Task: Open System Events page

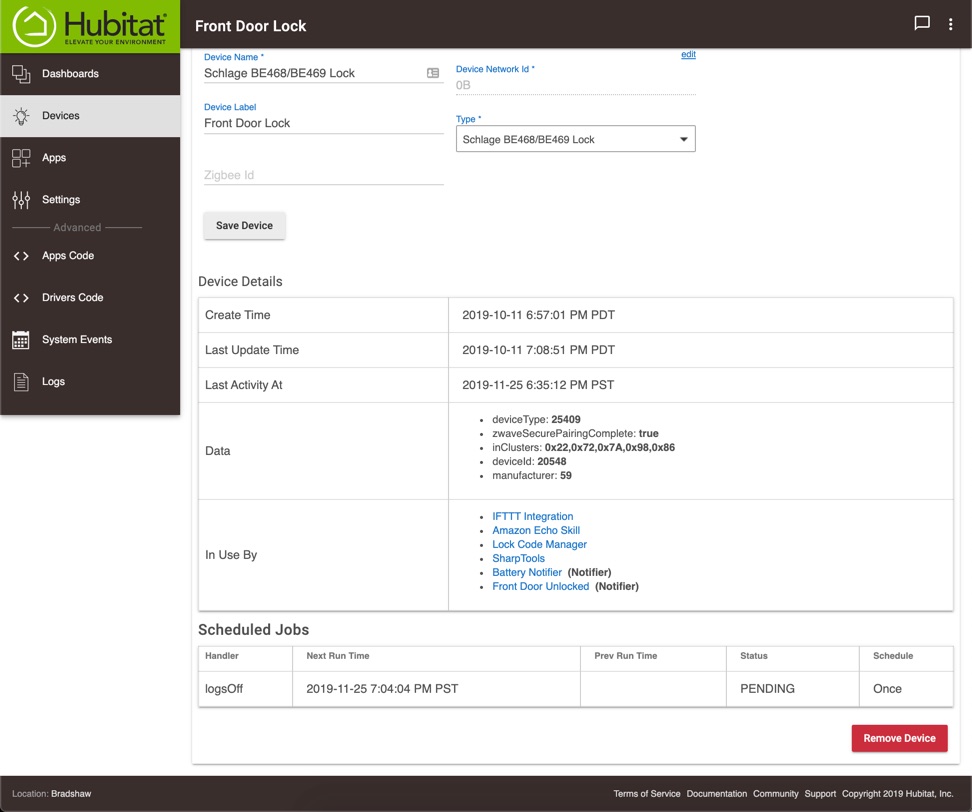Action: click(x=90, y=340)
